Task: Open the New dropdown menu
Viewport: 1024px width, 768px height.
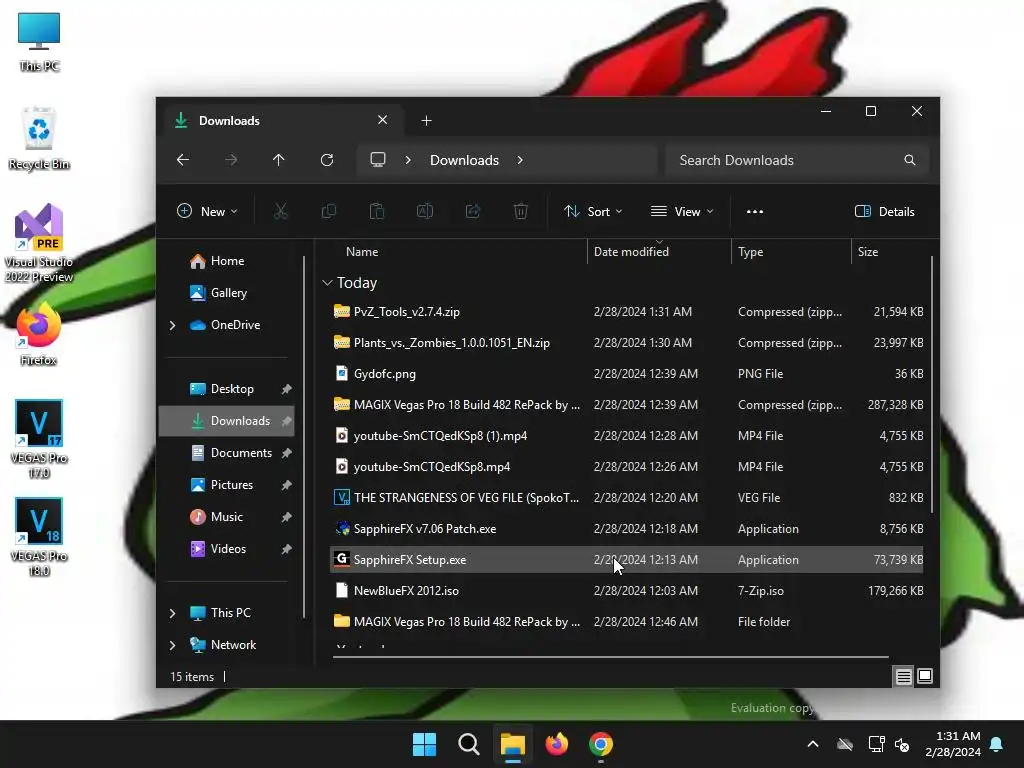Action: coord(207,212)
